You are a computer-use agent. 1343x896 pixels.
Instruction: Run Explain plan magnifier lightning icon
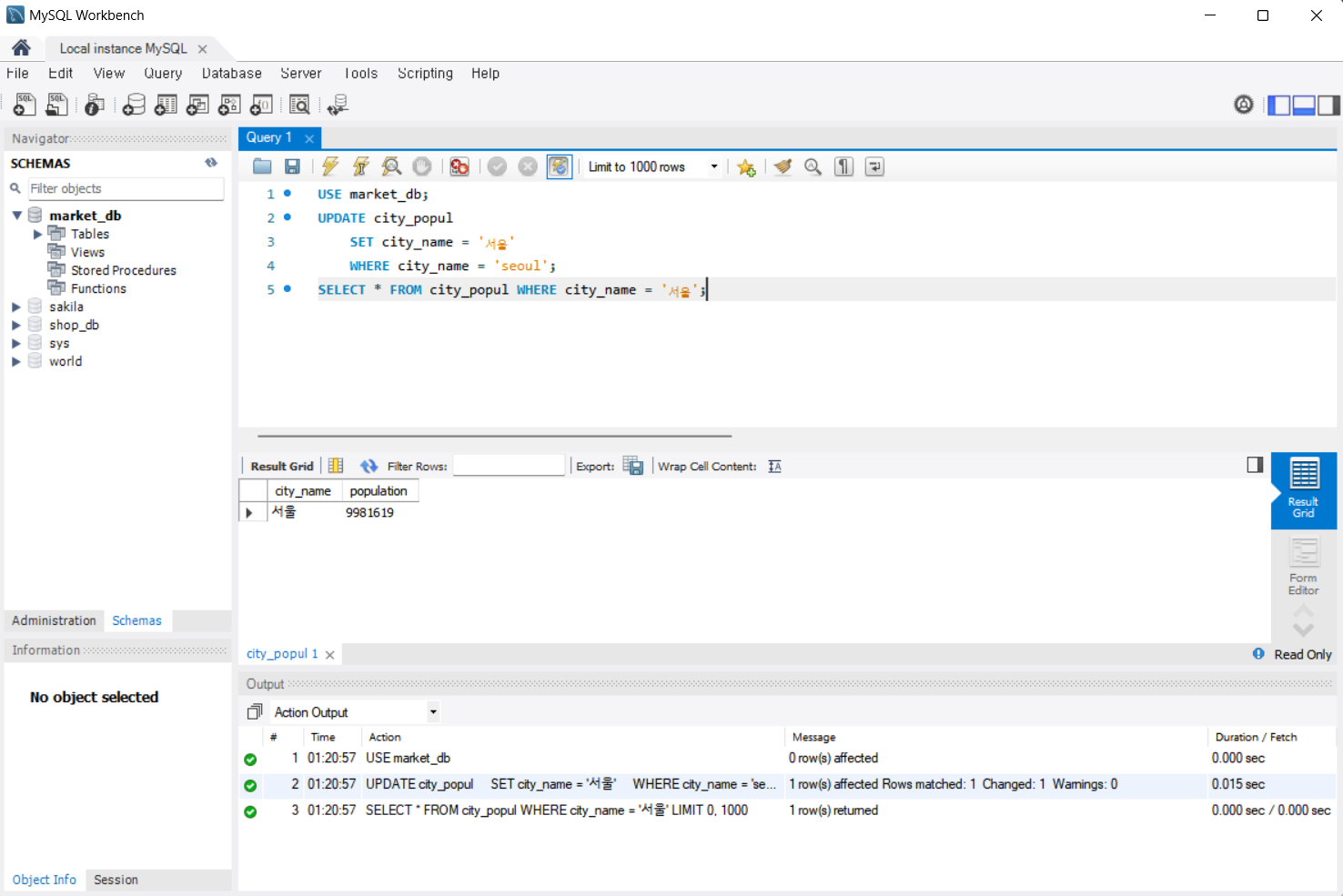point(391,166)
